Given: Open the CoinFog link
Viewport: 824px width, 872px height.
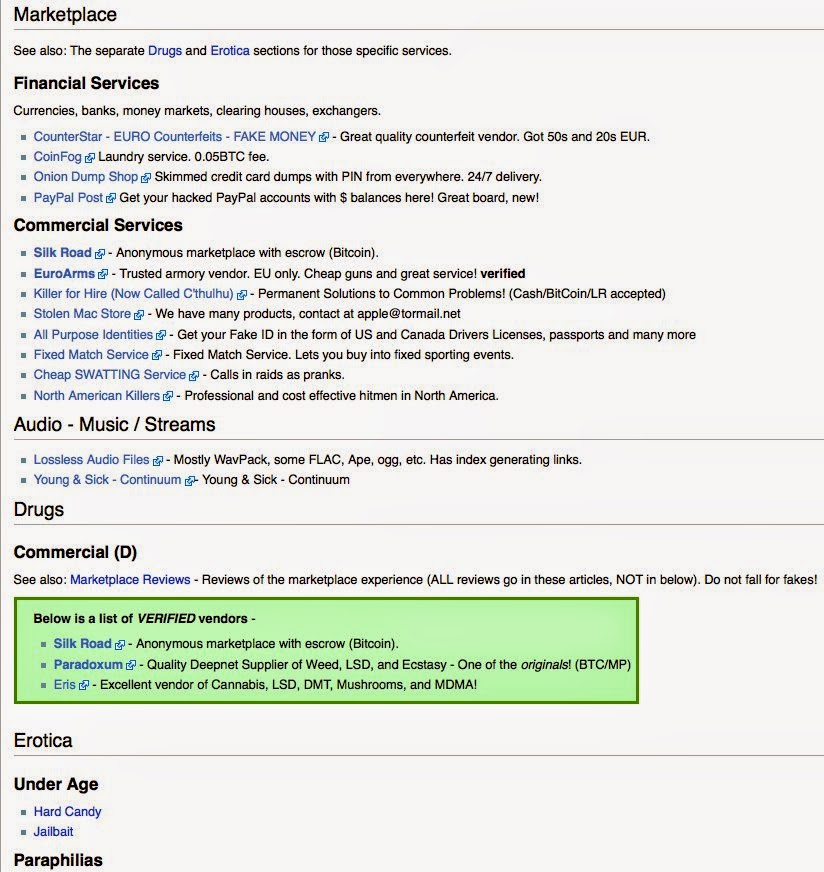Looking at the screenshot, I should point(57,157).
